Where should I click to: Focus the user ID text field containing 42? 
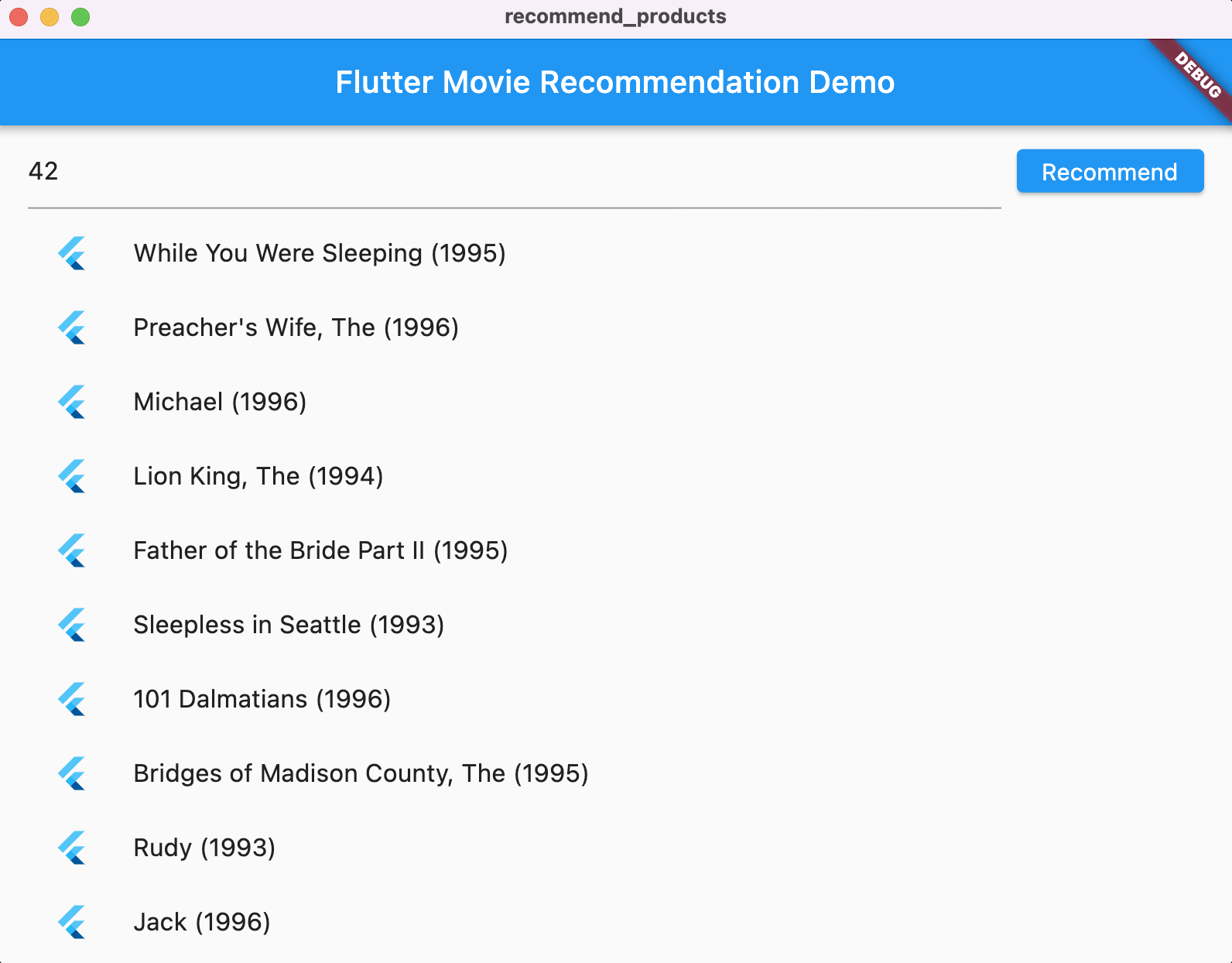[x=514, y=172]
